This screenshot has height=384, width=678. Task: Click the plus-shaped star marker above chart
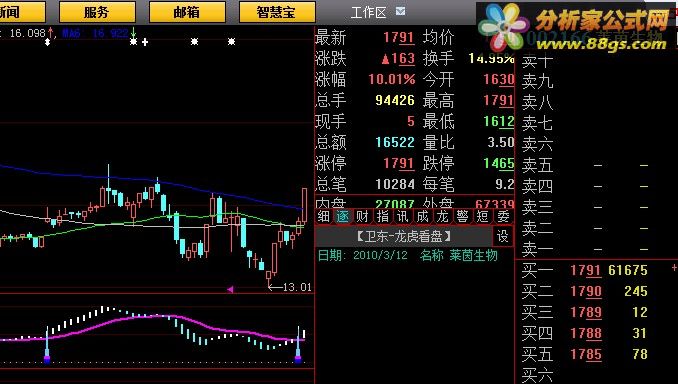coord(145,42)
